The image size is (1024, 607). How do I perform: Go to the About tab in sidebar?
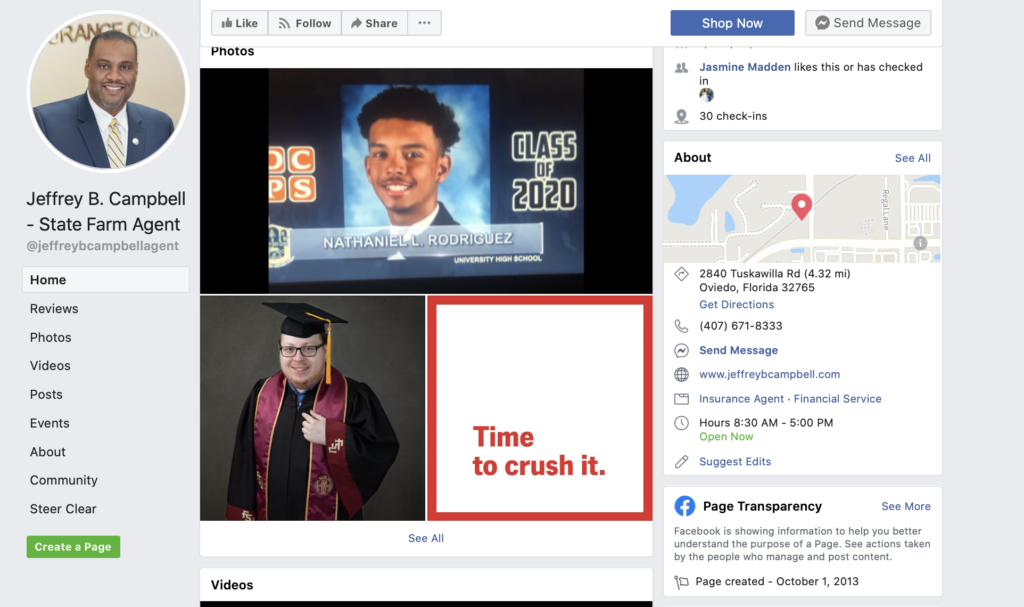[47, 452]
